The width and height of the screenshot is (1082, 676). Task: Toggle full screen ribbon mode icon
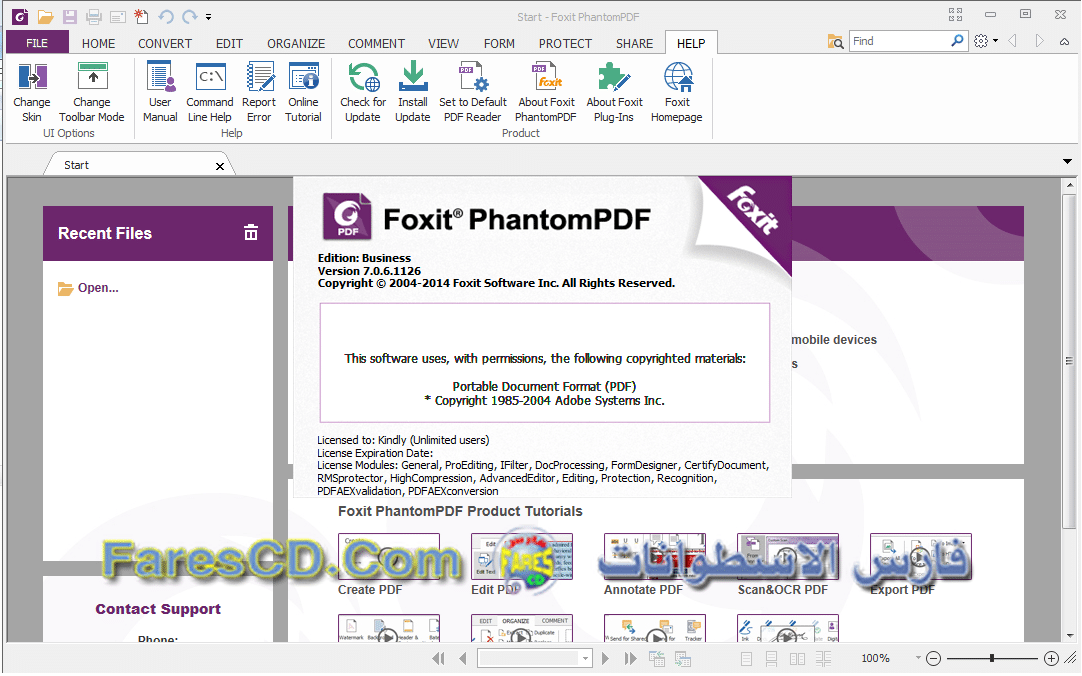coord(955,14)
